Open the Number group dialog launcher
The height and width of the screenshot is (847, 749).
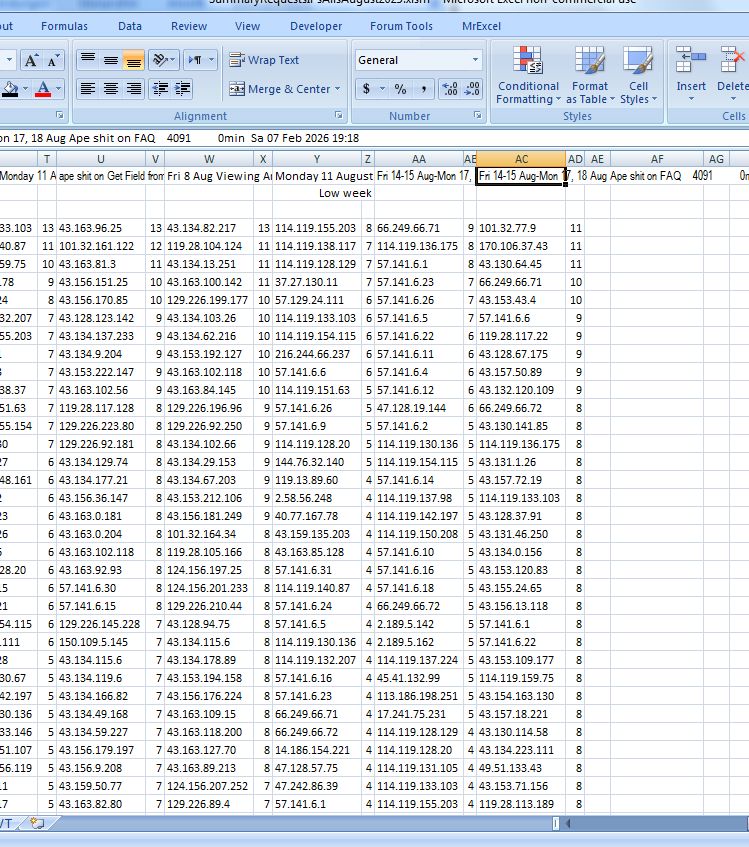pos(477,115)
